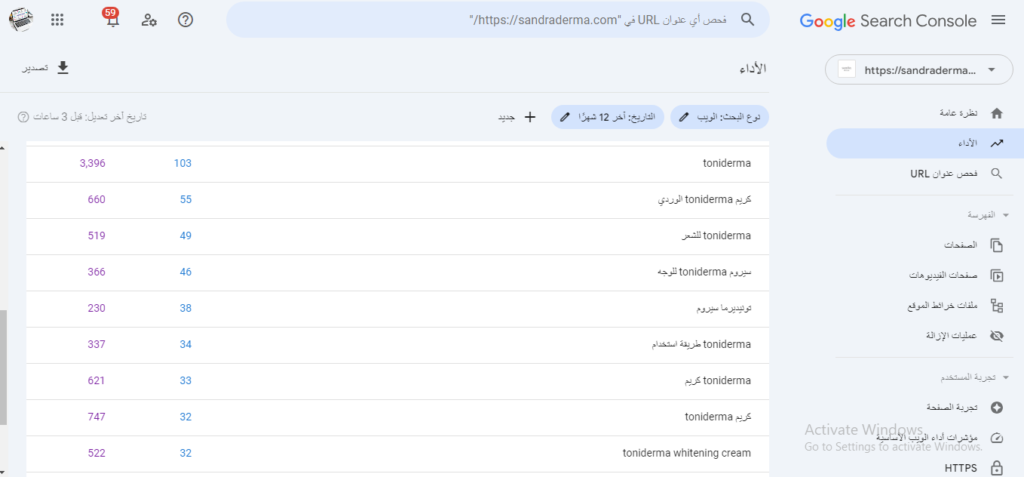Click the sitemaps icon in sidebar
Screen dimensions: 1024x477
pyautogui.click(x=997, y=305)
